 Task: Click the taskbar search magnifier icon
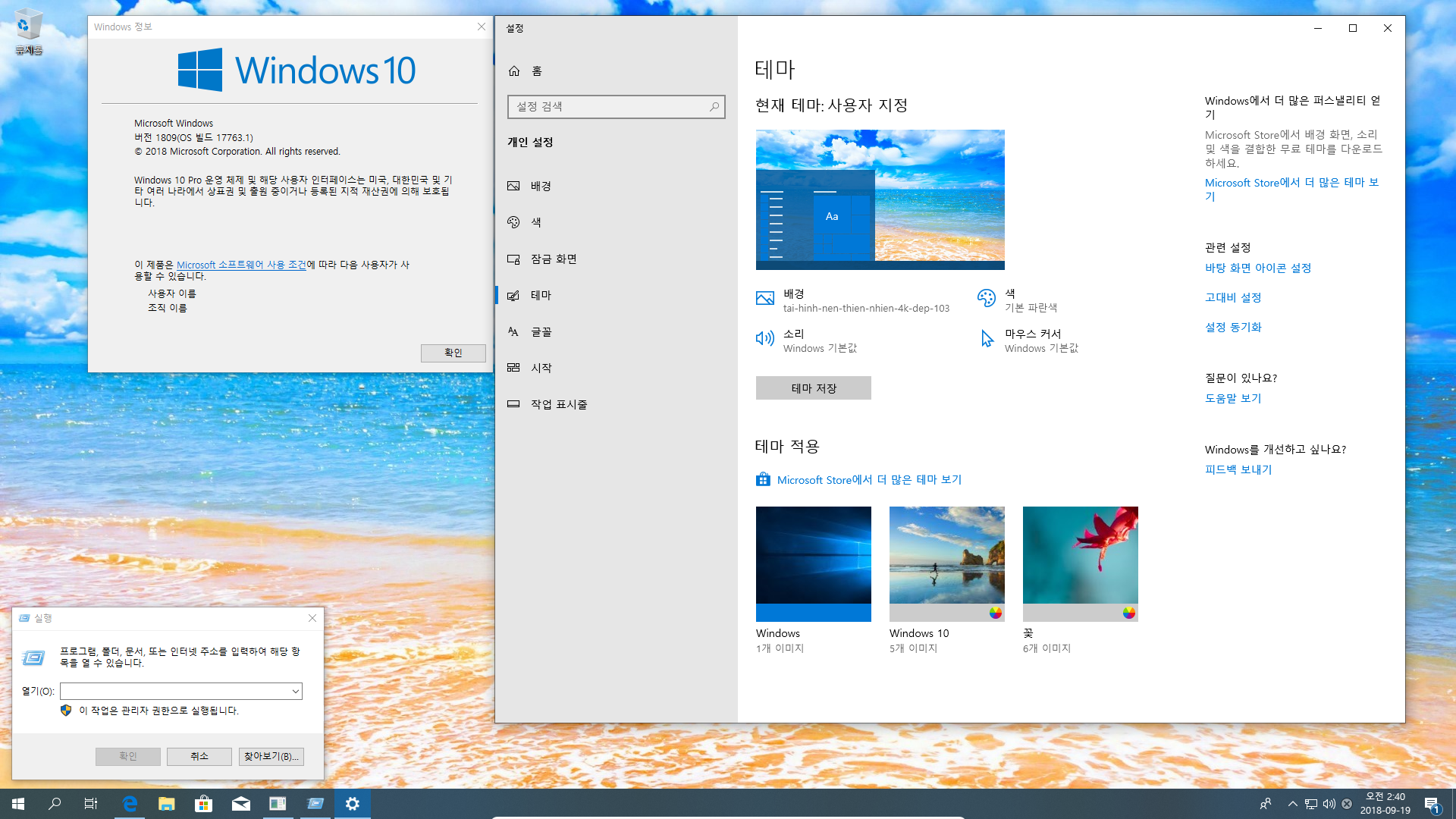tap(55, 804)
